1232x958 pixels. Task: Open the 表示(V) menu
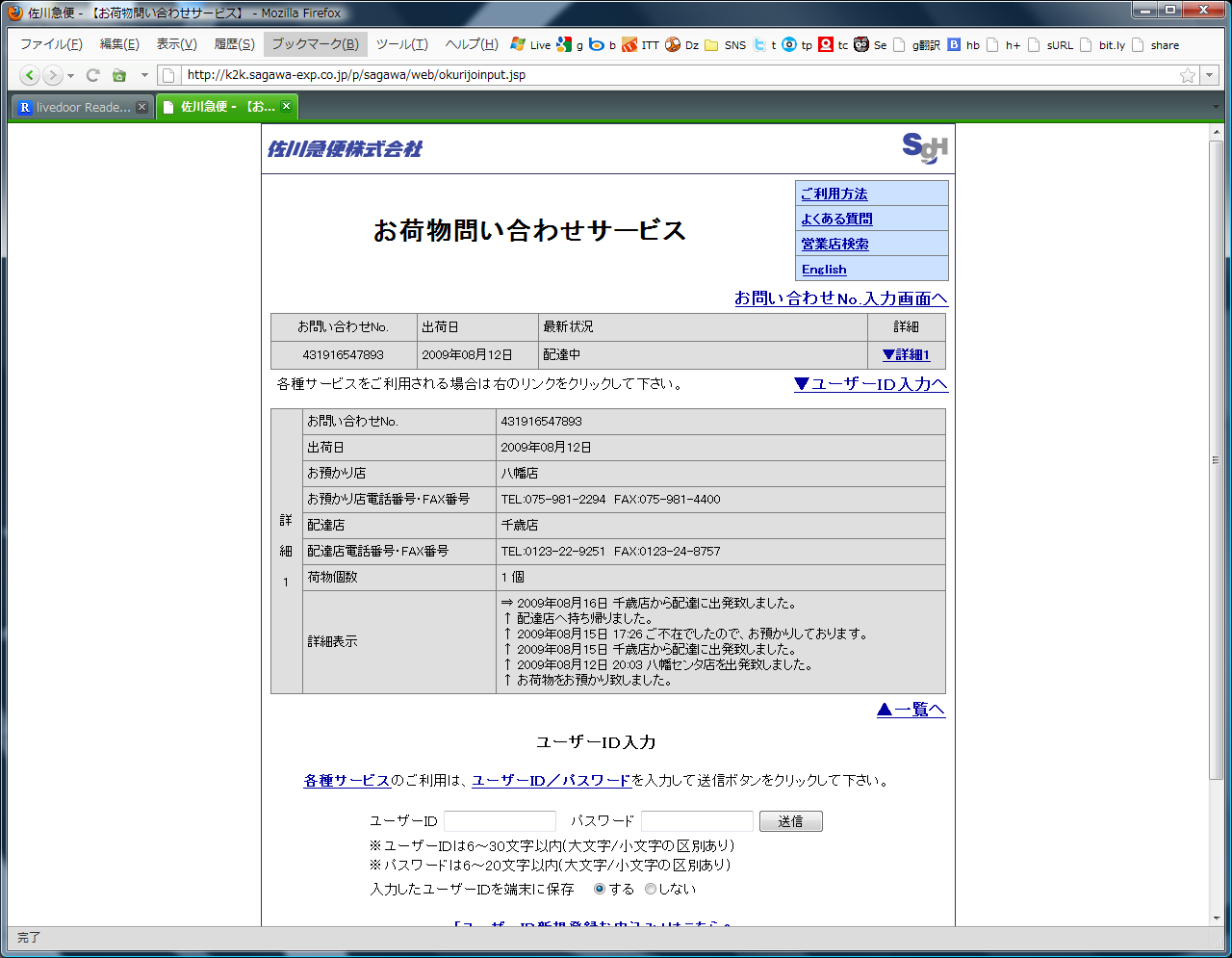(x=176, y=44)
